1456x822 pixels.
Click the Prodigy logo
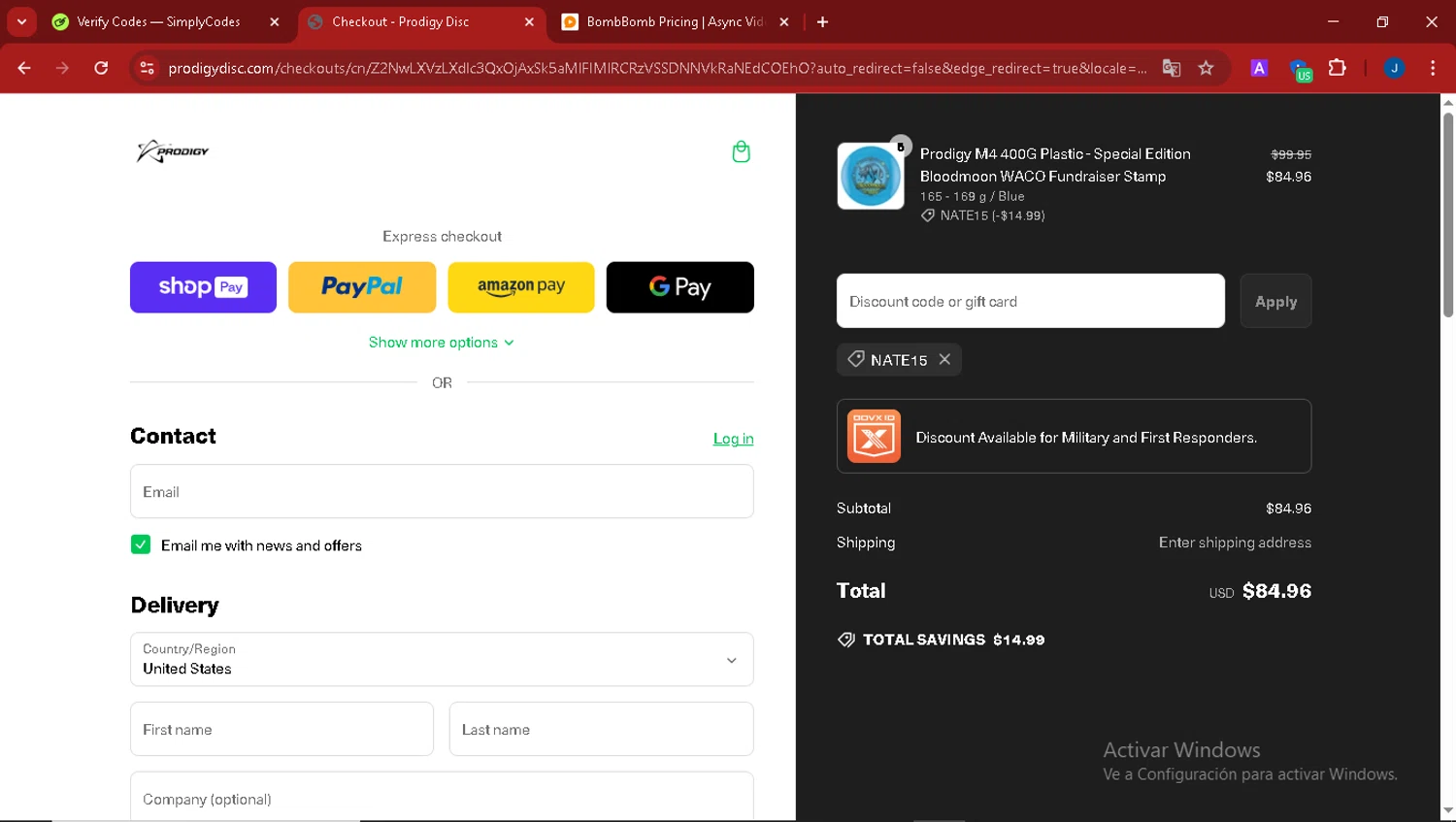pos(173,151)
